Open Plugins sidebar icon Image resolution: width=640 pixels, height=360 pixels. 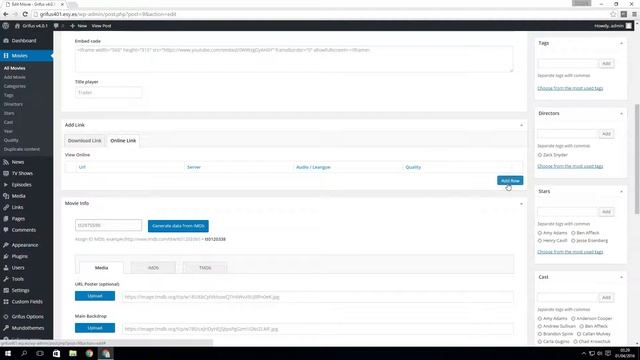tap(6, 256)
